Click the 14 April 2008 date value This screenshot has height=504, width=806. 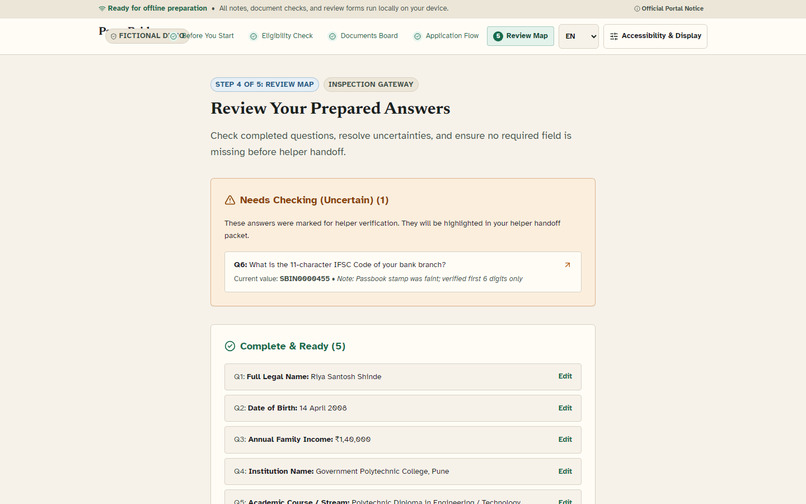(x=323, y=408)
